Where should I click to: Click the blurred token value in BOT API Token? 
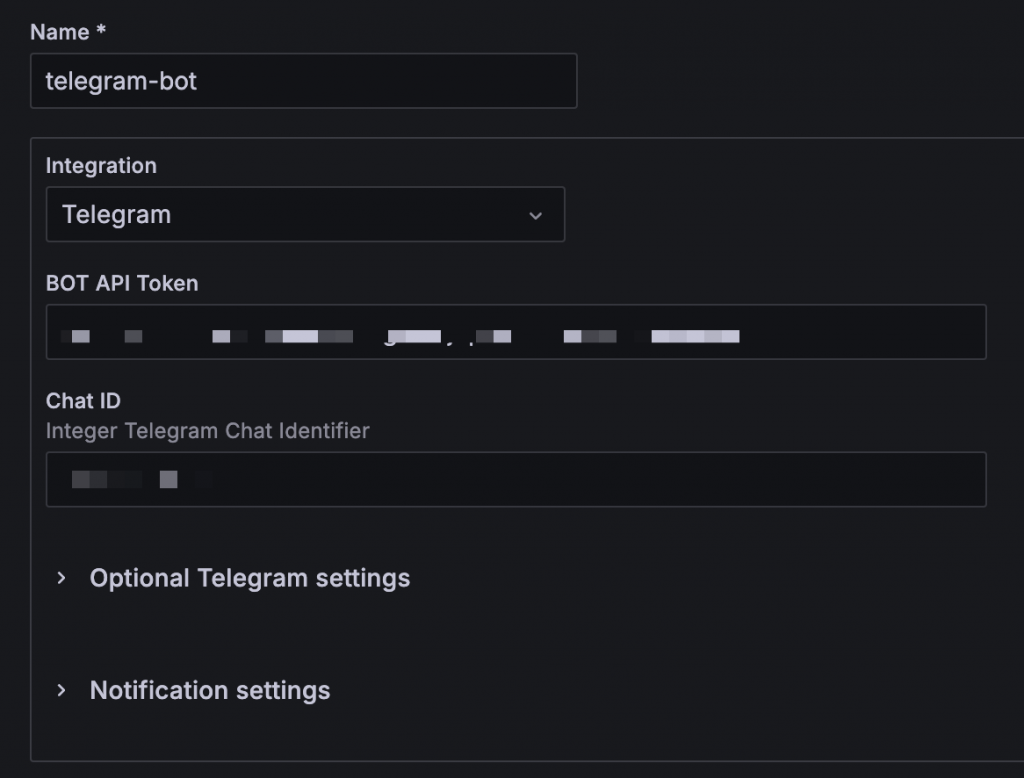(400, 336)
